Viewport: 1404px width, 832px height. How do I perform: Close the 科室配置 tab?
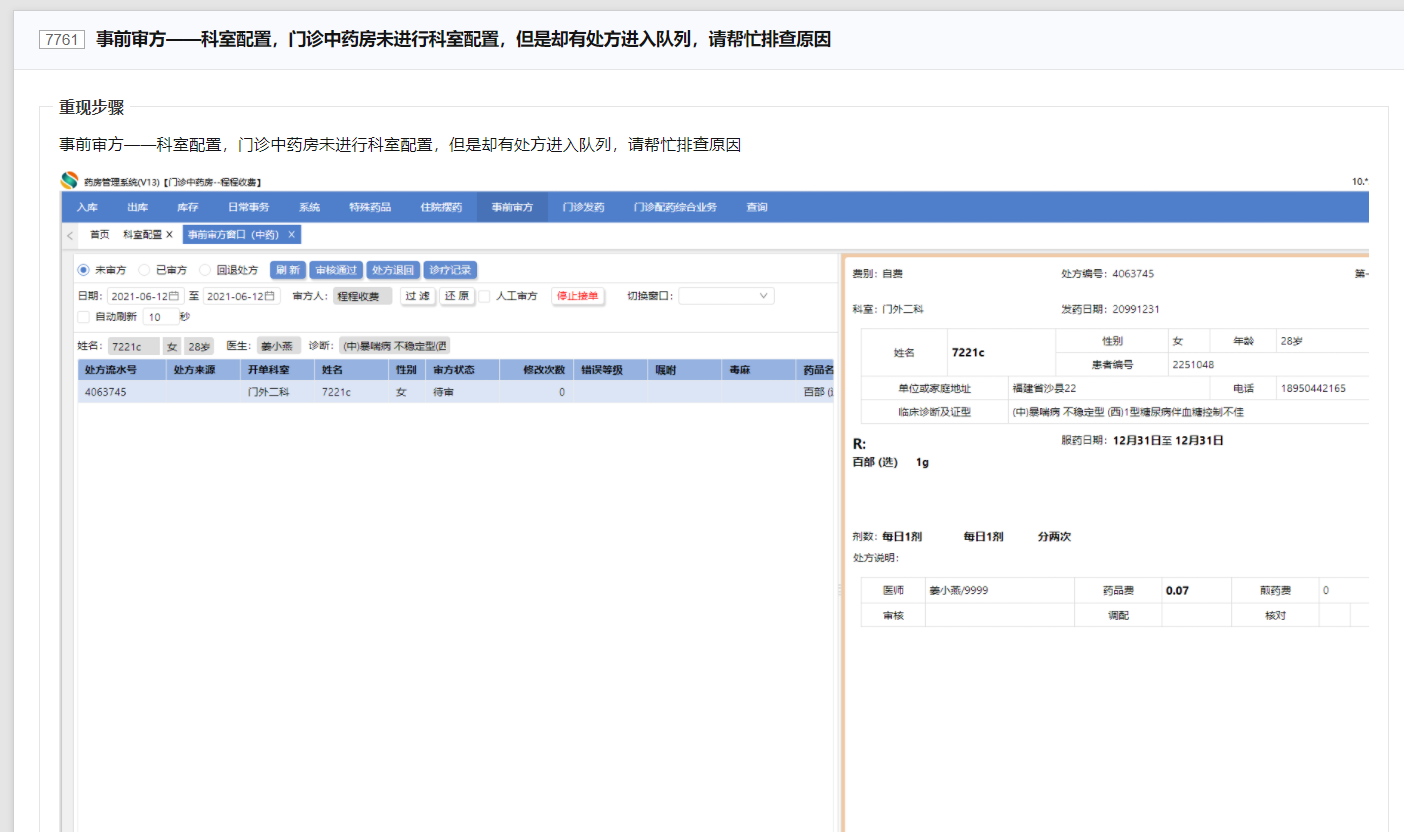[x=169, y=234]
